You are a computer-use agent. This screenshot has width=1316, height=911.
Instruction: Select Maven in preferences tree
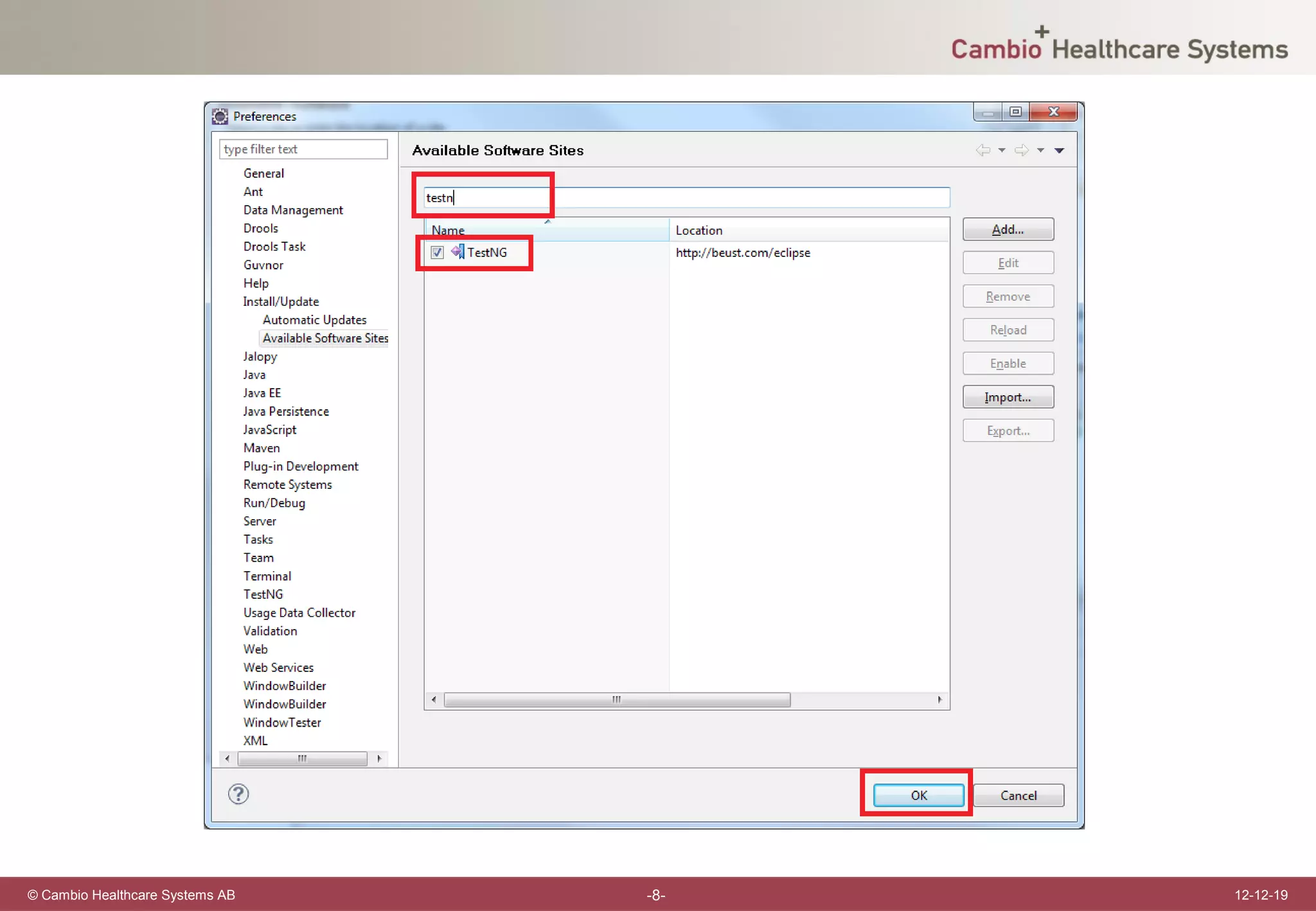[x=262, y=448]
